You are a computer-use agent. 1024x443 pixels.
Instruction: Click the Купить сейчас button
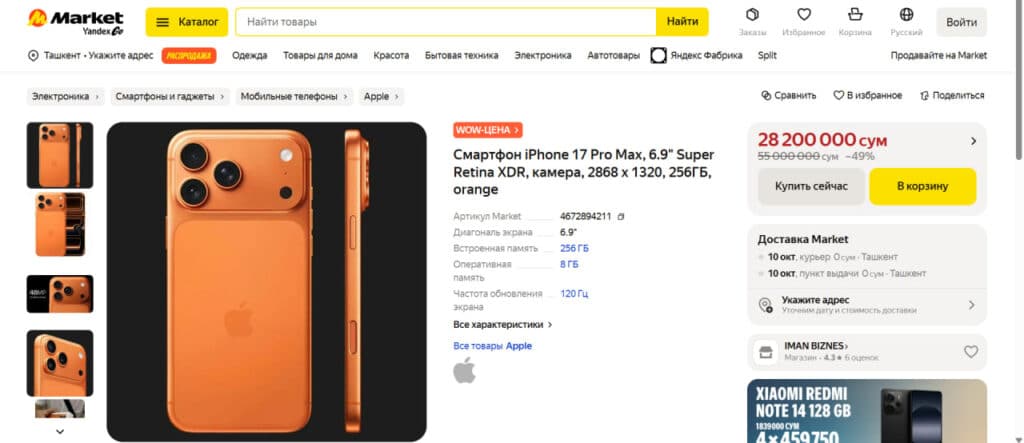pos(810,186)
